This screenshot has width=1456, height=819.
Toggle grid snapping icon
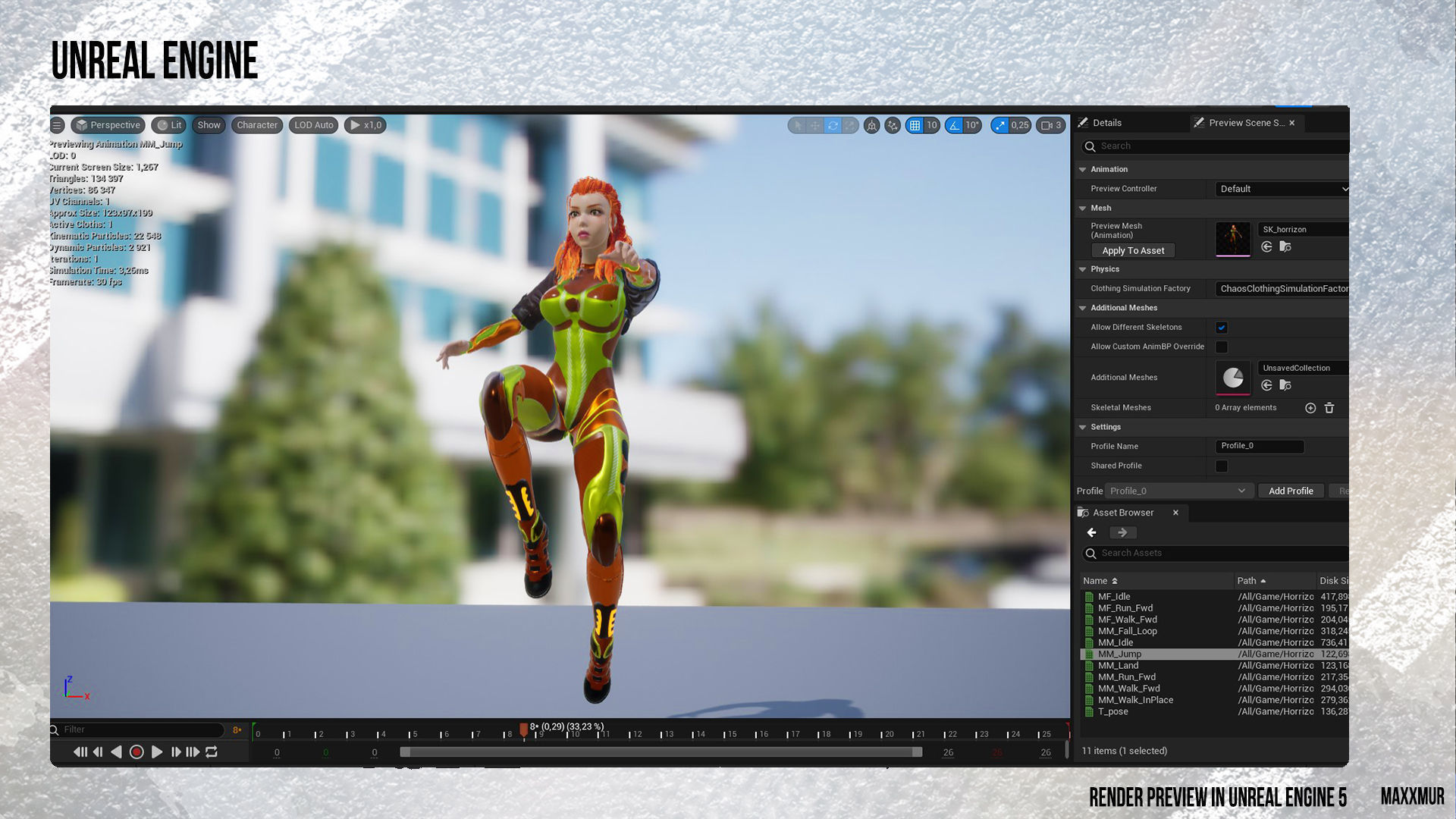click(x=915, y=125)
